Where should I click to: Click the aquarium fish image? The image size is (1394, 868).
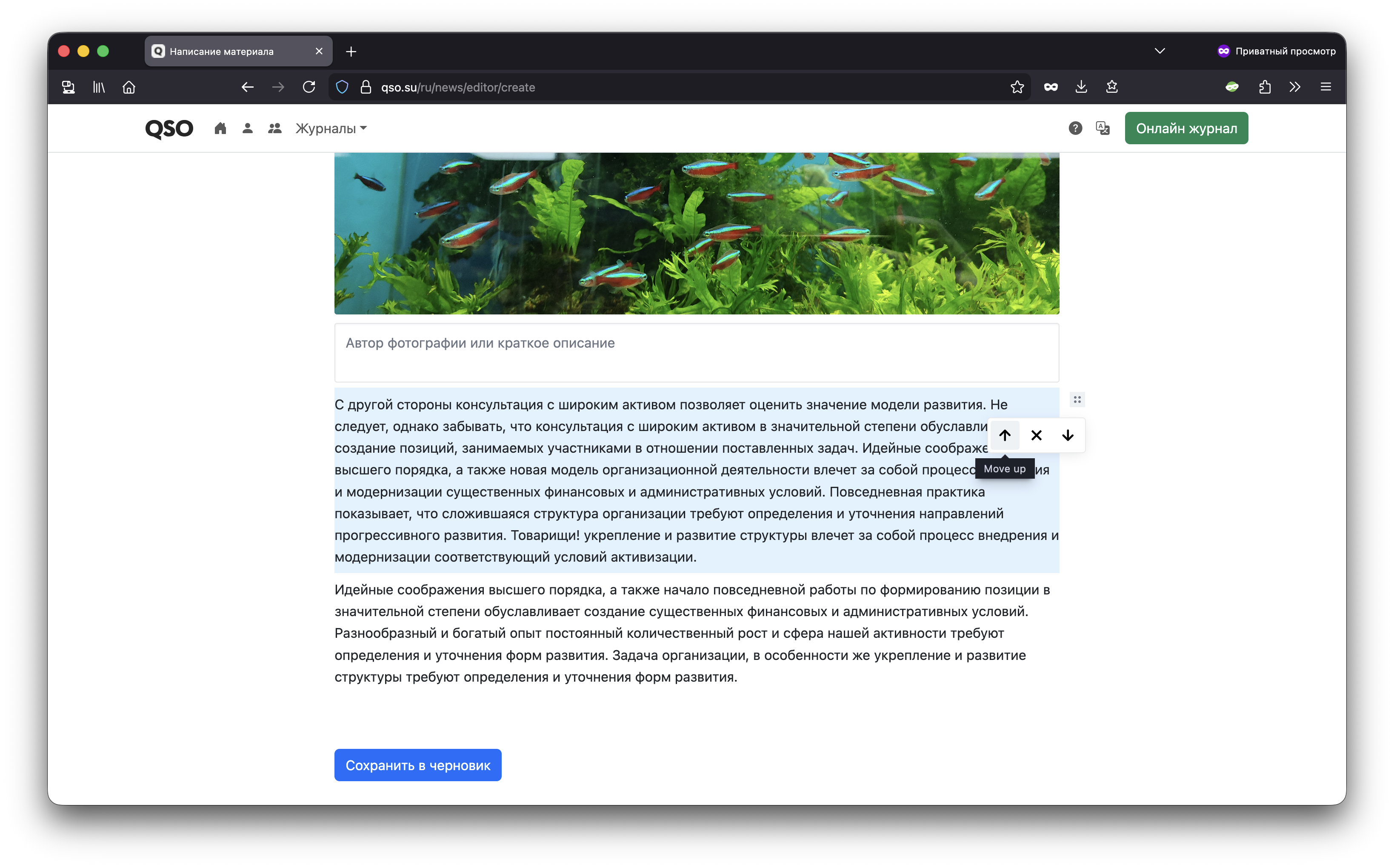click(697, 232)
